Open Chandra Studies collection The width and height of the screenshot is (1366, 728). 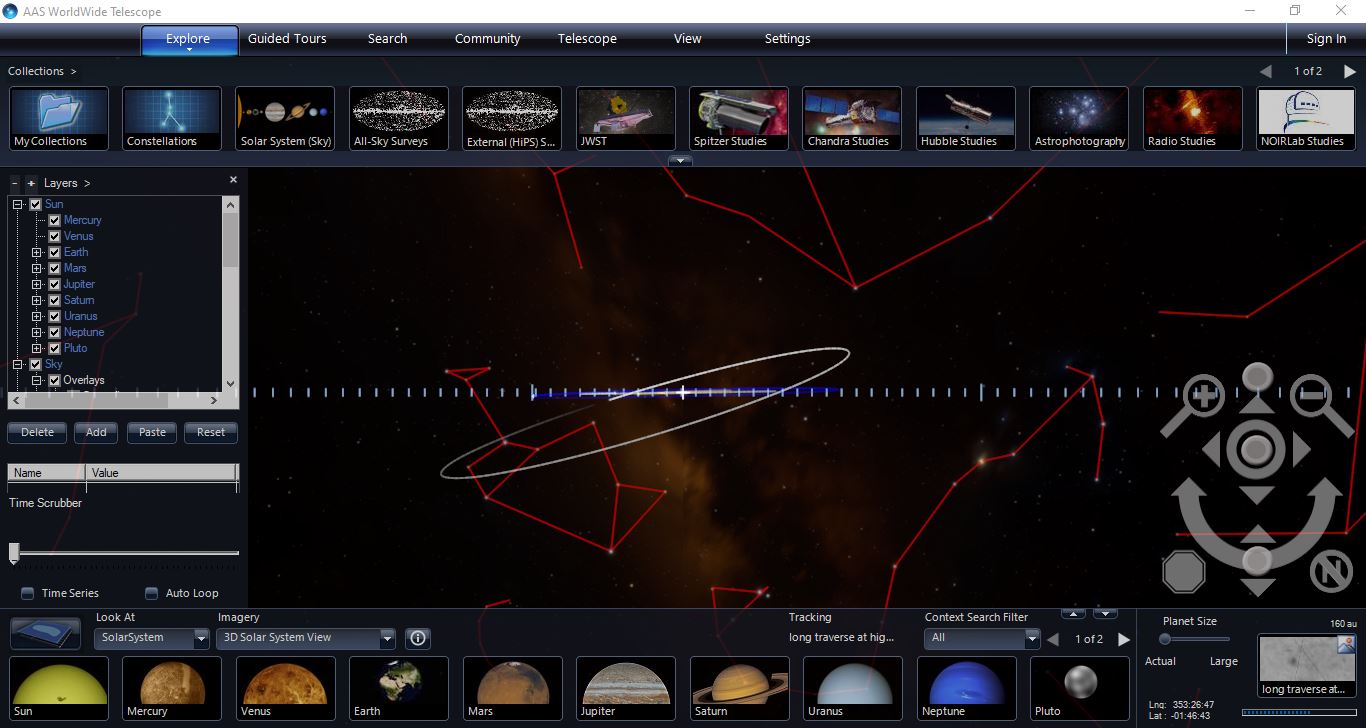point(852,118)
